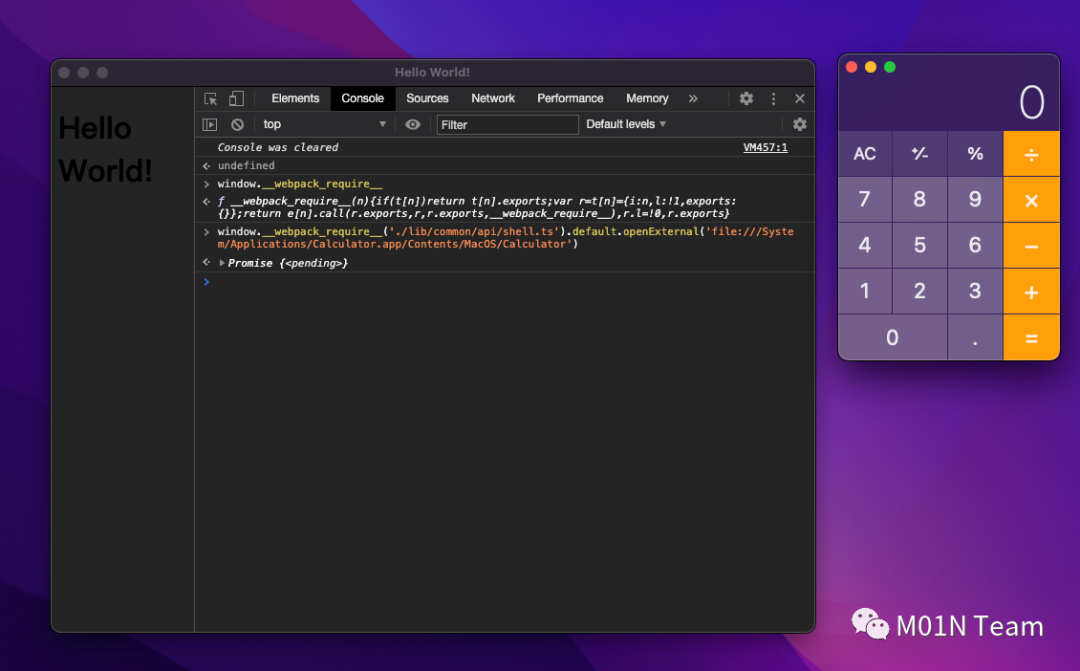1080x671 pixels.
Task: Click the 2 key in Calculator
Action: [920, 291]
